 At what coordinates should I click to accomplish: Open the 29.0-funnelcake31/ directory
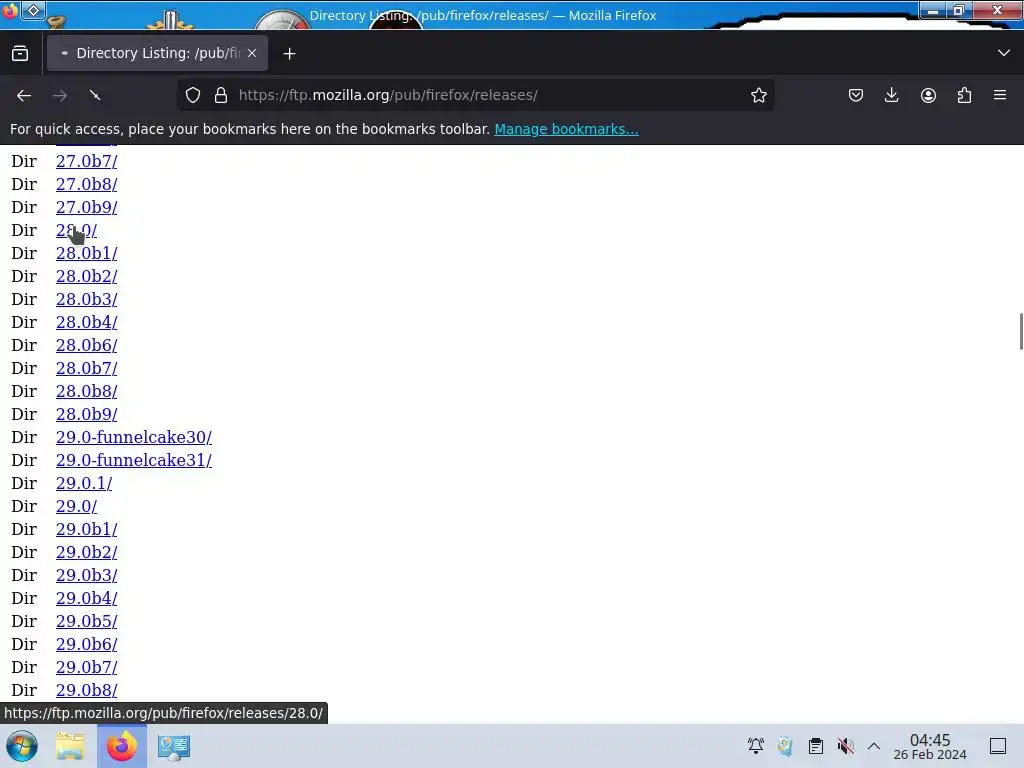click(x=133, y=460)
